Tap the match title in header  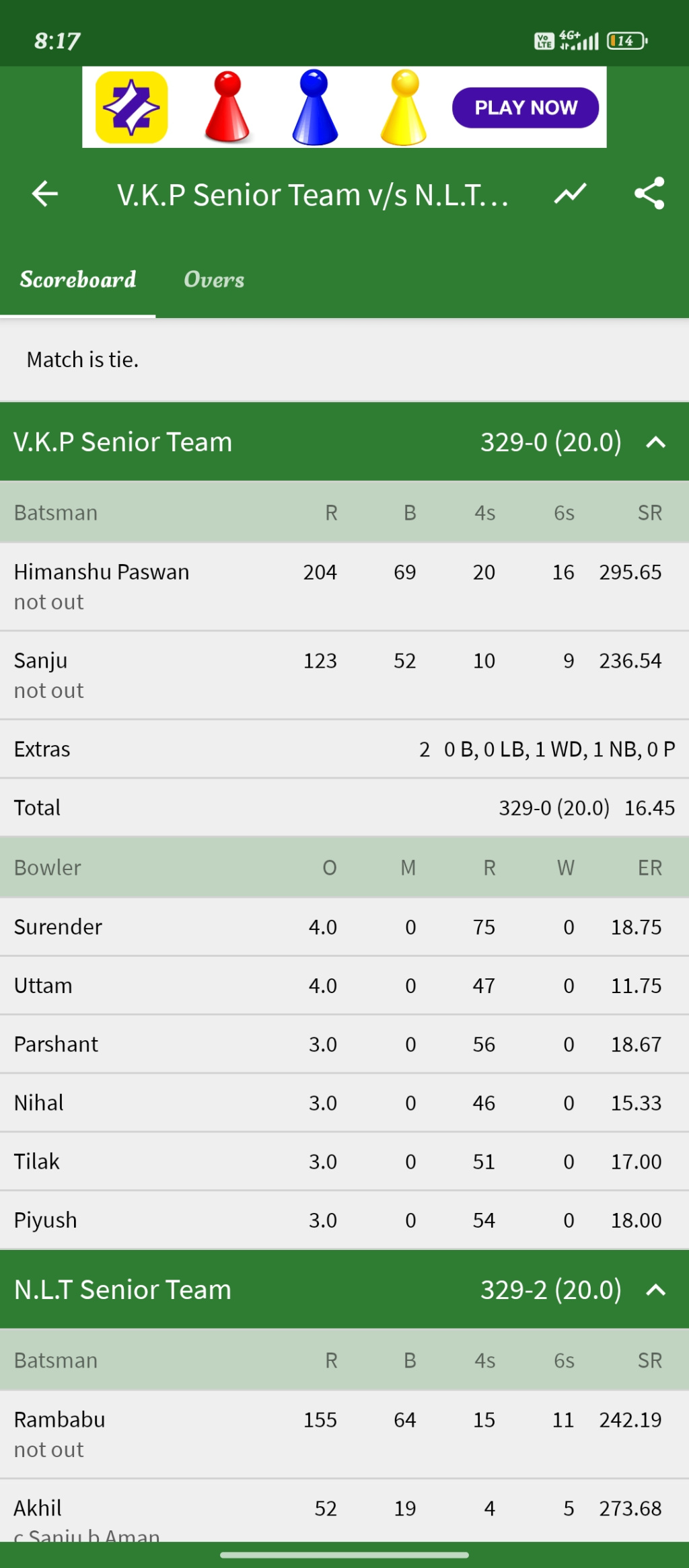coord(313,195)
